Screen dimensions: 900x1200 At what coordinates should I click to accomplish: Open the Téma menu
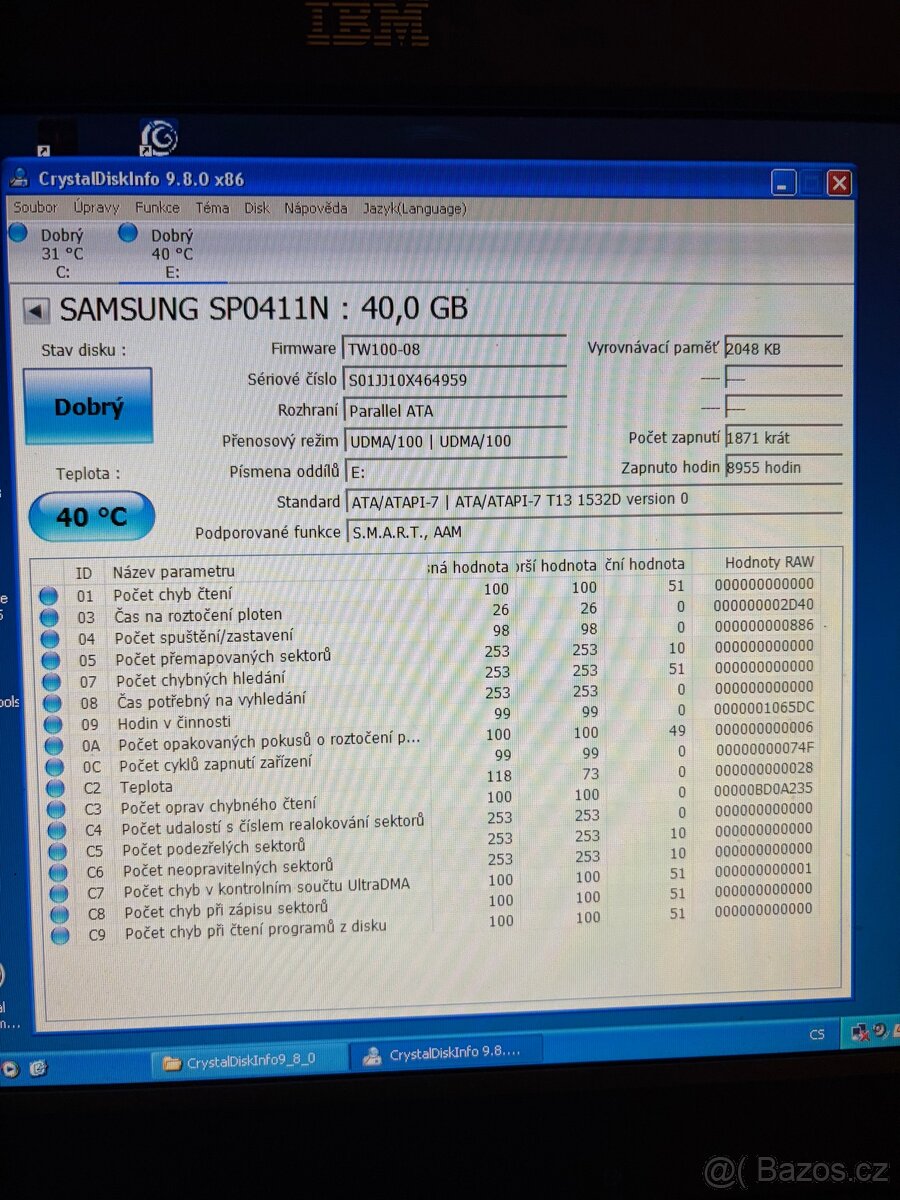(212, 208)
